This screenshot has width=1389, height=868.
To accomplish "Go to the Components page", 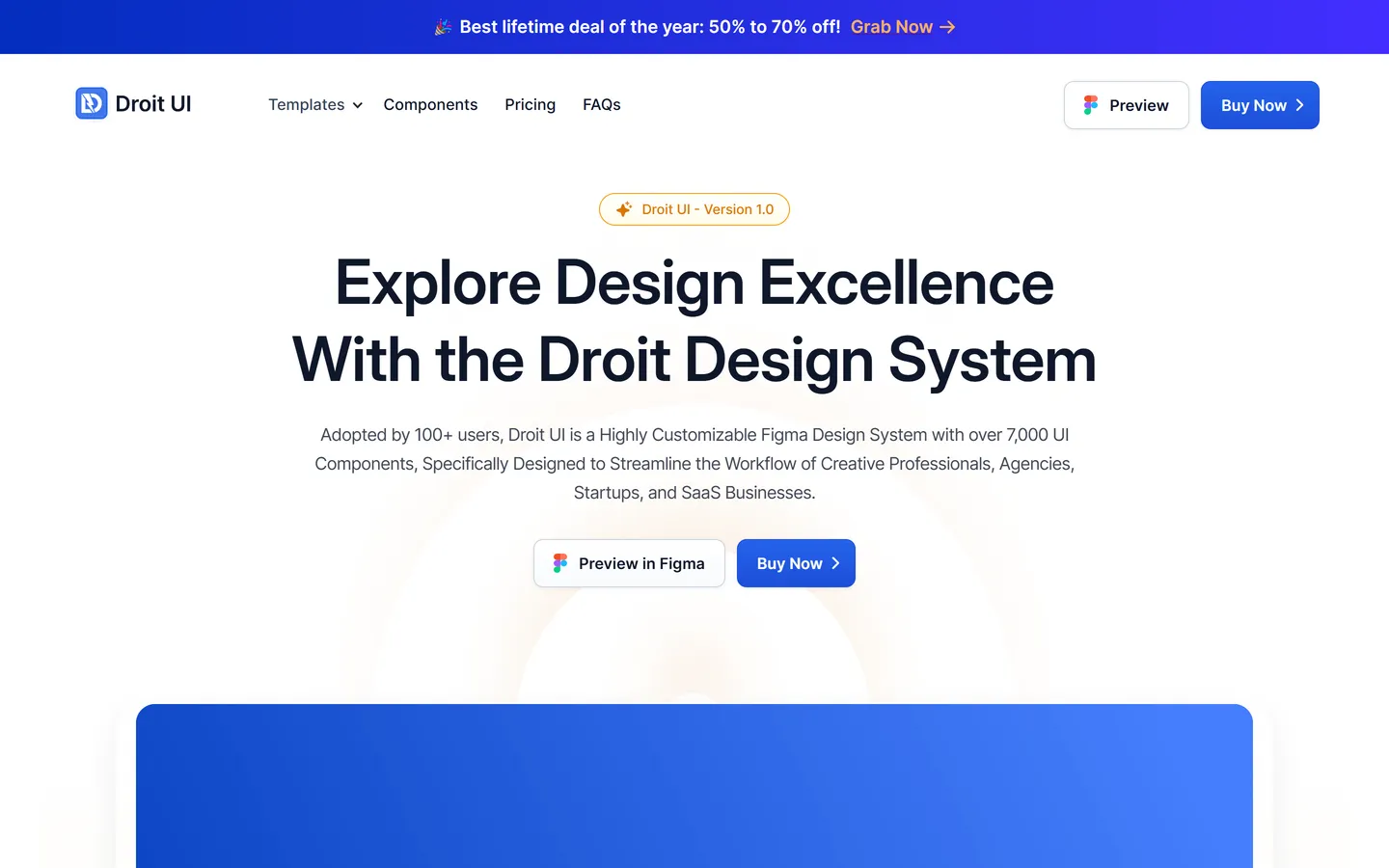I will (430, 104).
